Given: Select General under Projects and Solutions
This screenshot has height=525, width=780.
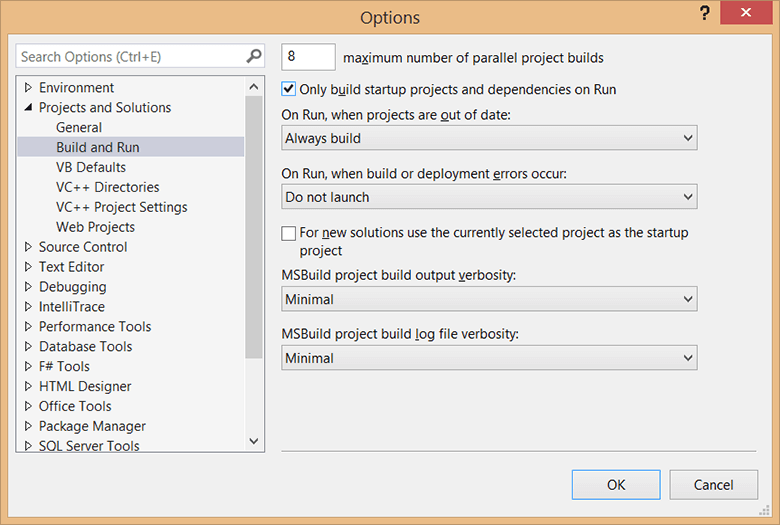Looking at the screenshot, I should coord(79,127).
